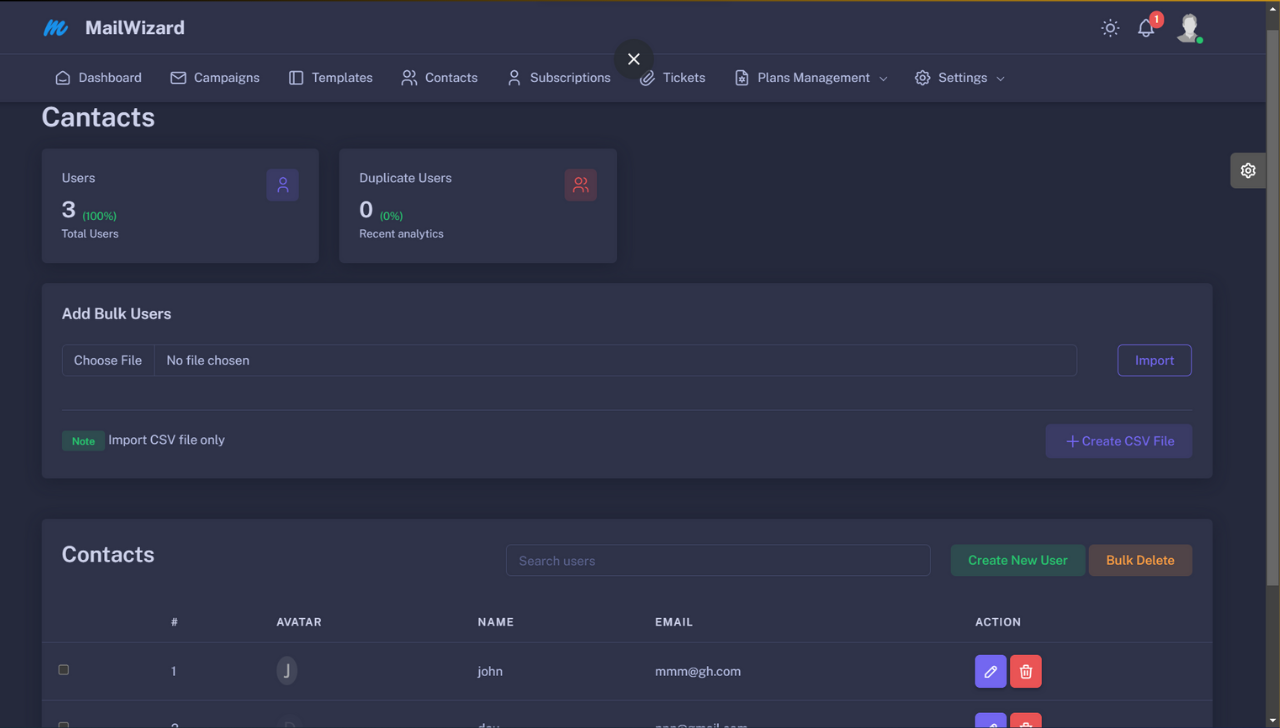The height and width of the screenshot is (728, 1280).
Task: Expand Plans Management dropdown
Action: tap(811, 78)
